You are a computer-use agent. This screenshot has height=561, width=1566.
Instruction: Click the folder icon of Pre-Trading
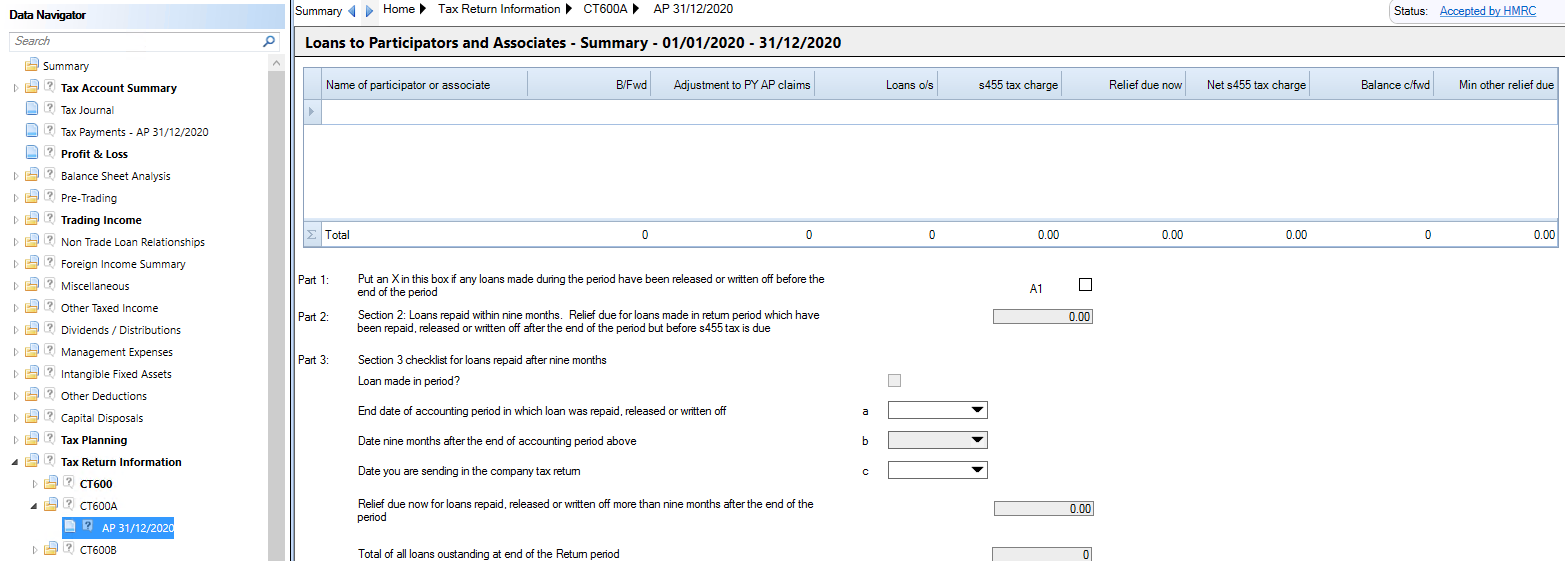pos(32,198)
